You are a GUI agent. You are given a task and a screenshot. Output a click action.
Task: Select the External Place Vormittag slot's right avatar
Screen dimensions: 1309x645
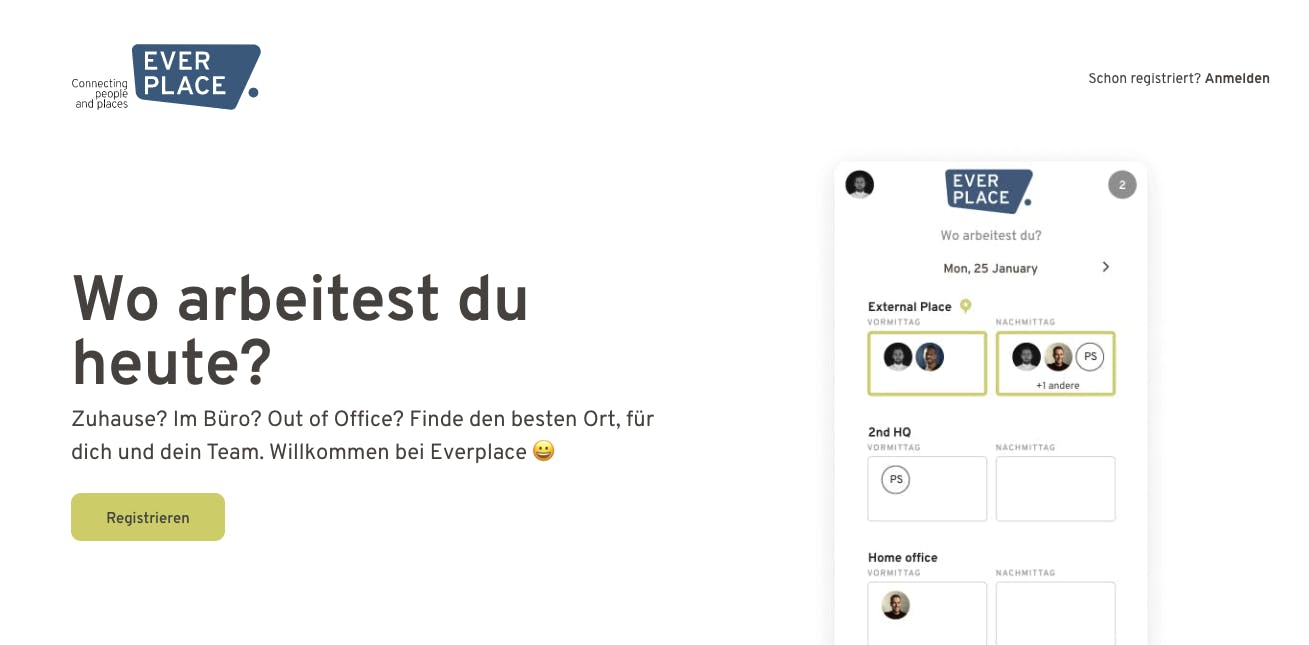coord(930,357)
